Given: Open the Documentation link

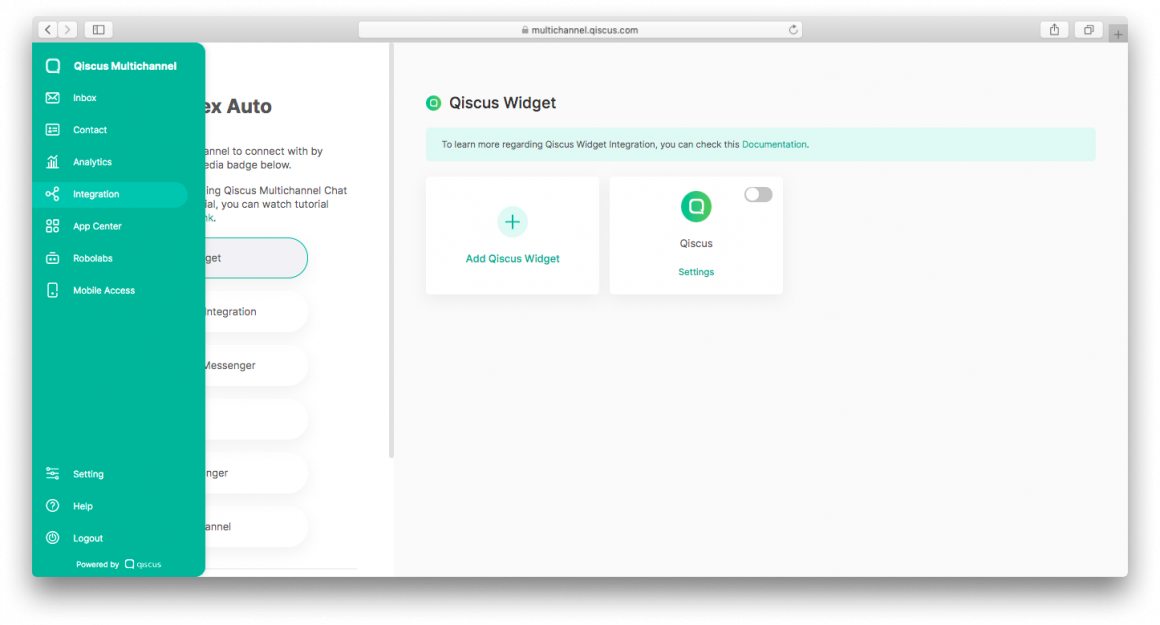Looking at the screenshot, I should coord(775,143).
